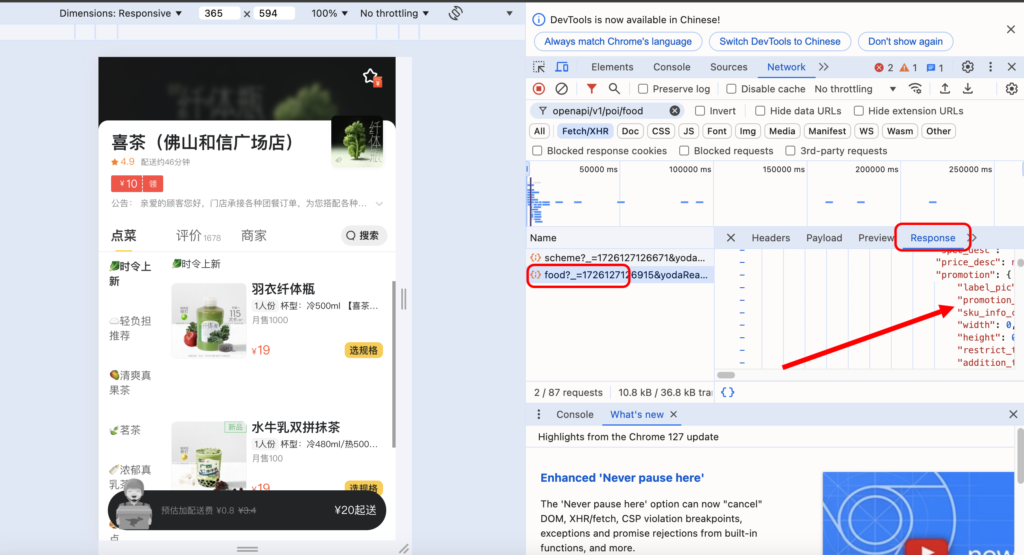Click the response horizontal scrollbar
1024x555 pixels.
(726, 375)
